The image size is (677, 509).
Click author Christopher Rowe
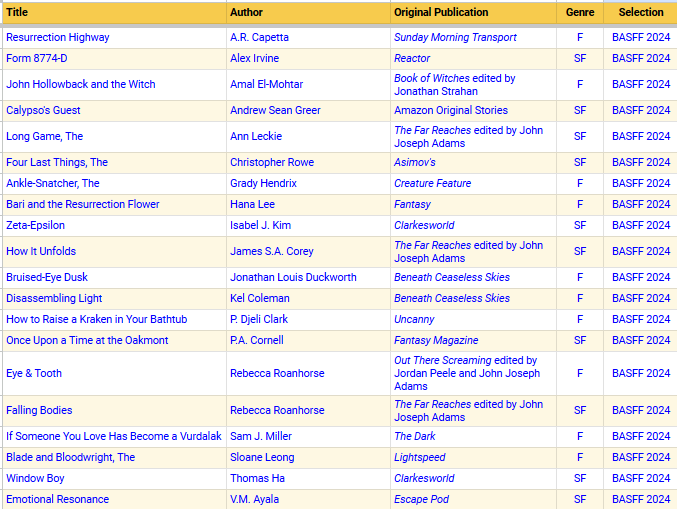[272, 162]
